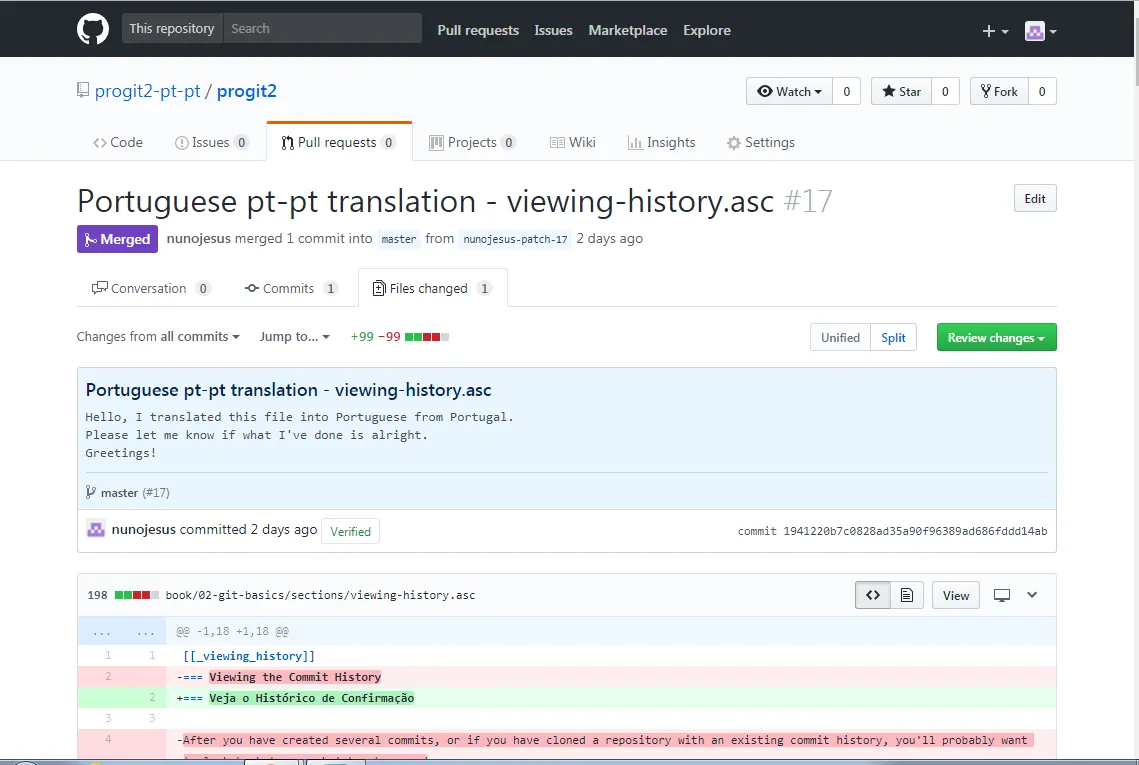Show the source diff view

[x=872, y=595]
